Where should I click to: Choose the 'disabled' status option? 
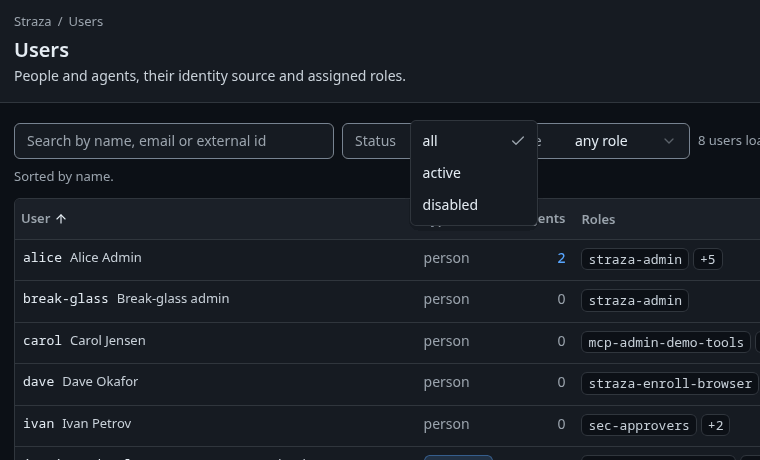474,205
